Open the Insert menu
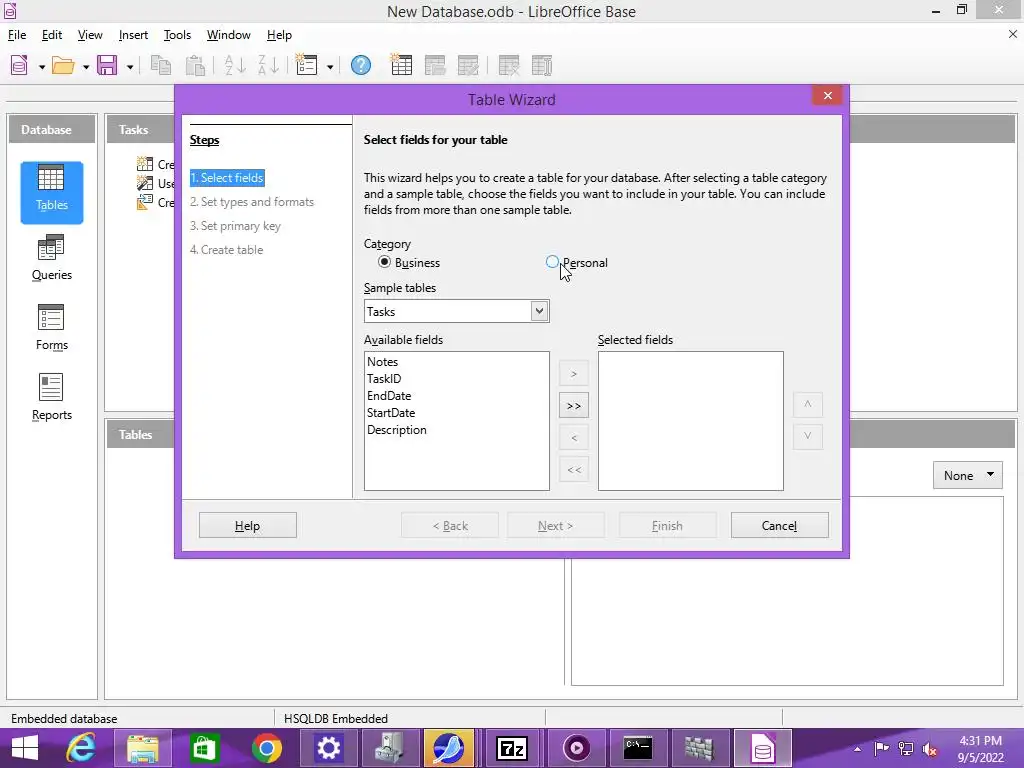1024x768 pixels. [x=133, y=35]
